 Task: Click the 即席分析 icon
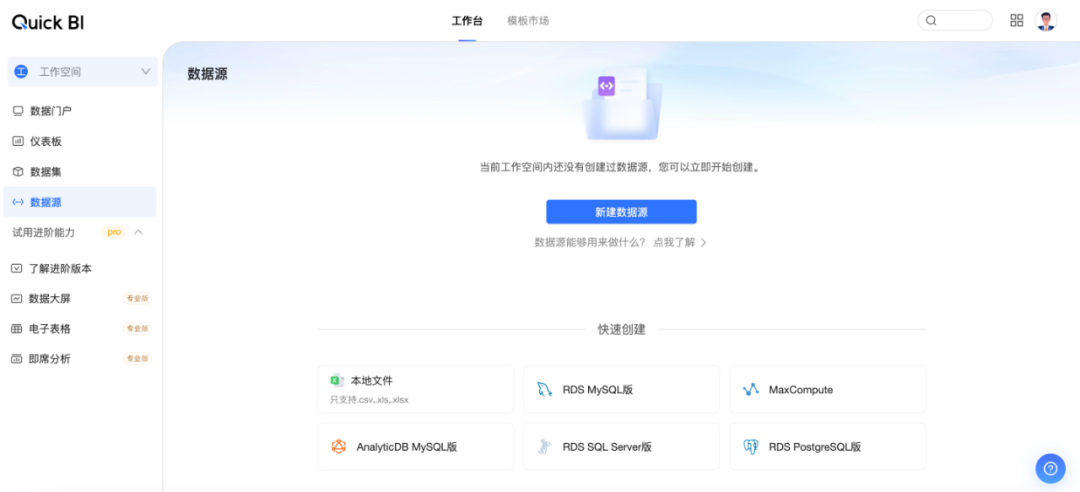[17, 359]
